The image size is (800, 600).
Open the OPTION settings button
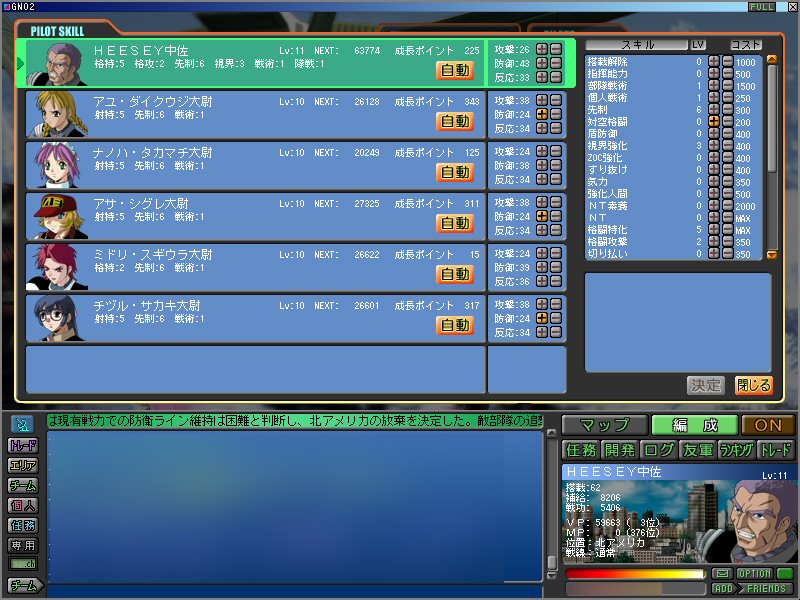pos(755,574)
